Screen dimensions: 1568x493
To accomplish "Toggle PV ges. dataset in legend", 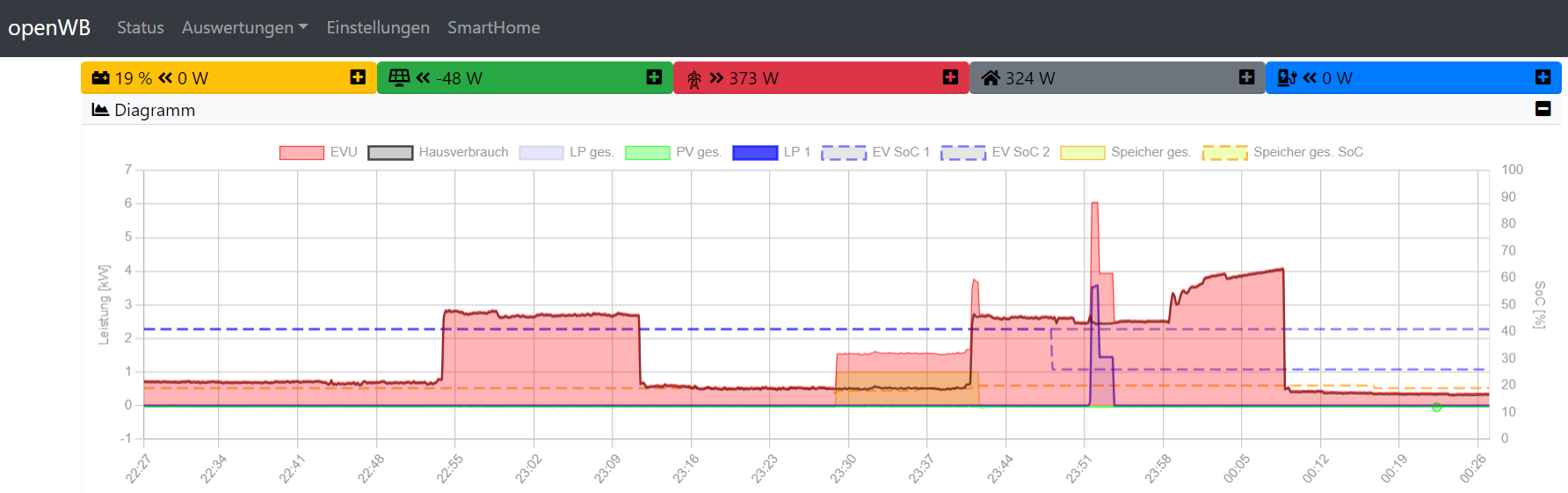I will (x=673, y=152).
